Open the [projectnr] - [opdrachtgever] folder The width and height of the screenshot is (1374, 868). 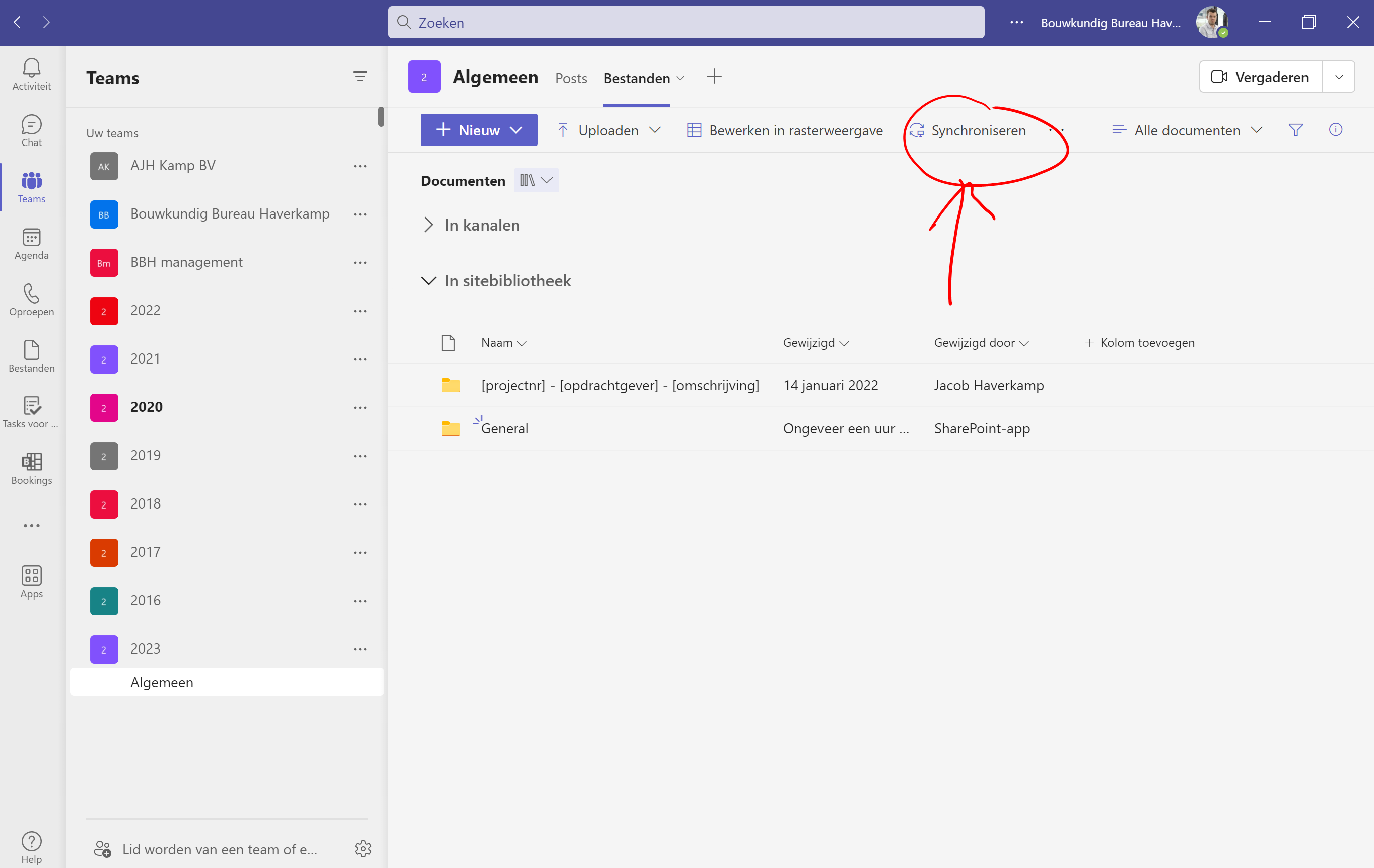pos(620,386)
